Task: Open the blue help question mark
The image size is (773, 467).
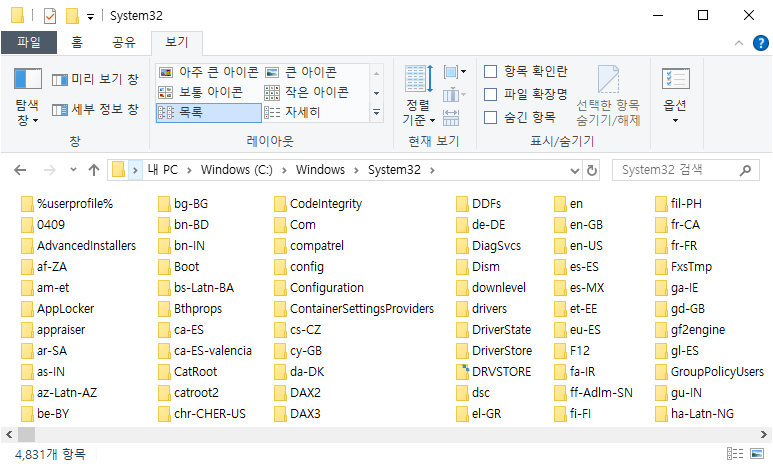Action: click(x=761, y=43)
